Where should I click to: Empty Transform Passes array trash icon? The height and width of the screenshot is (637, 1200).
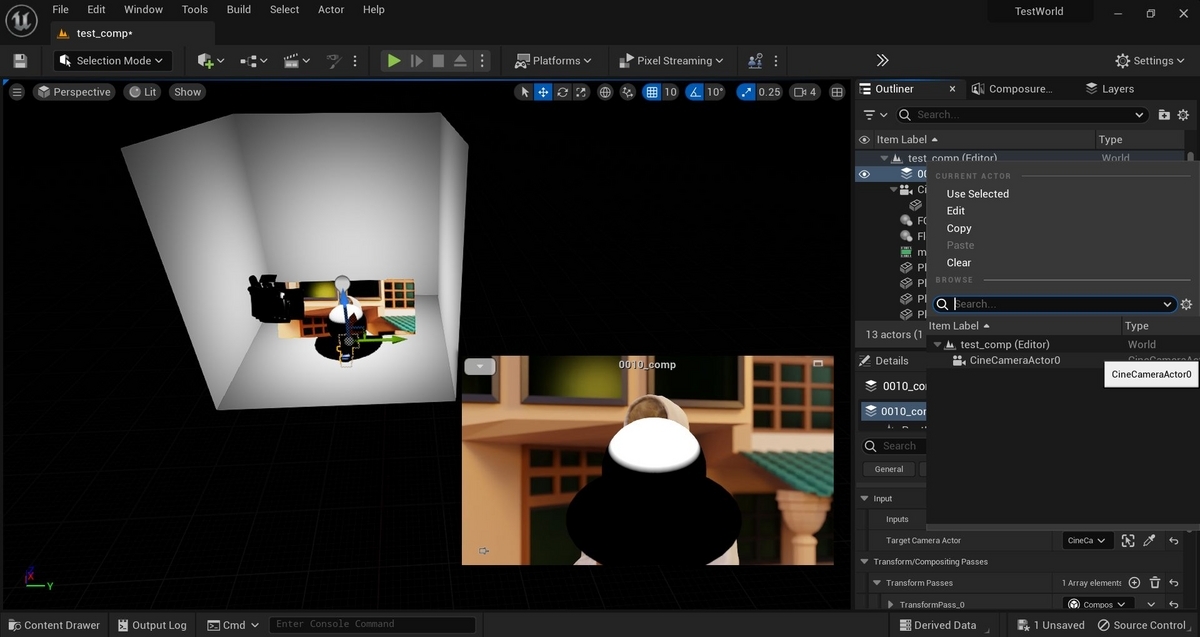pyautogui.click(x=1155, y=583)
